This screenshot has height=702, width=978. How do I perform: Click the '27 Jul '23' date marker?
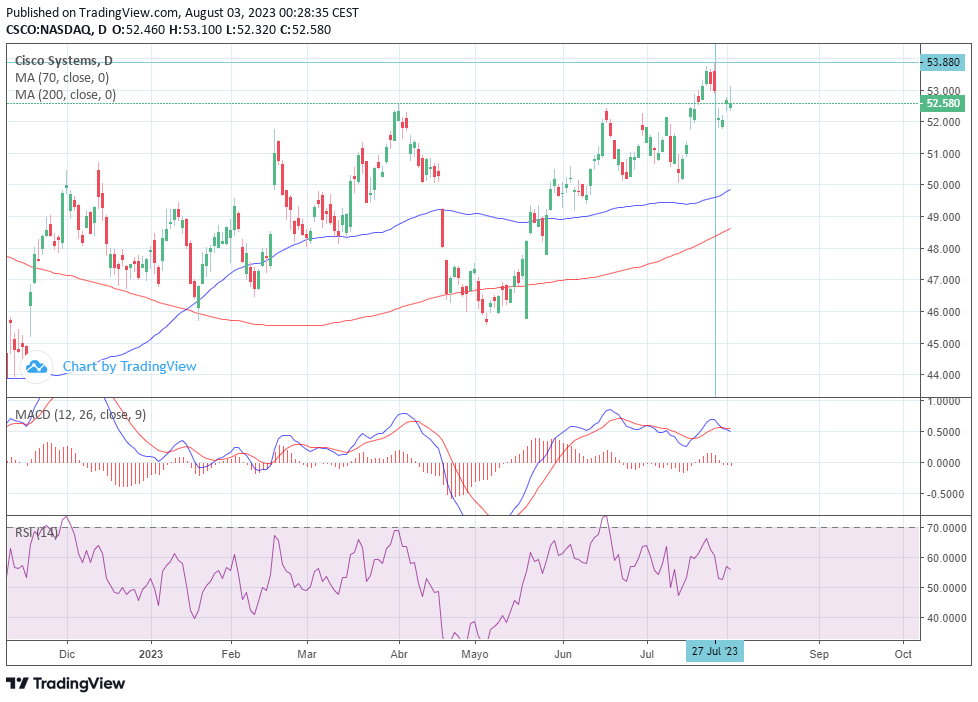click(715, 651)
